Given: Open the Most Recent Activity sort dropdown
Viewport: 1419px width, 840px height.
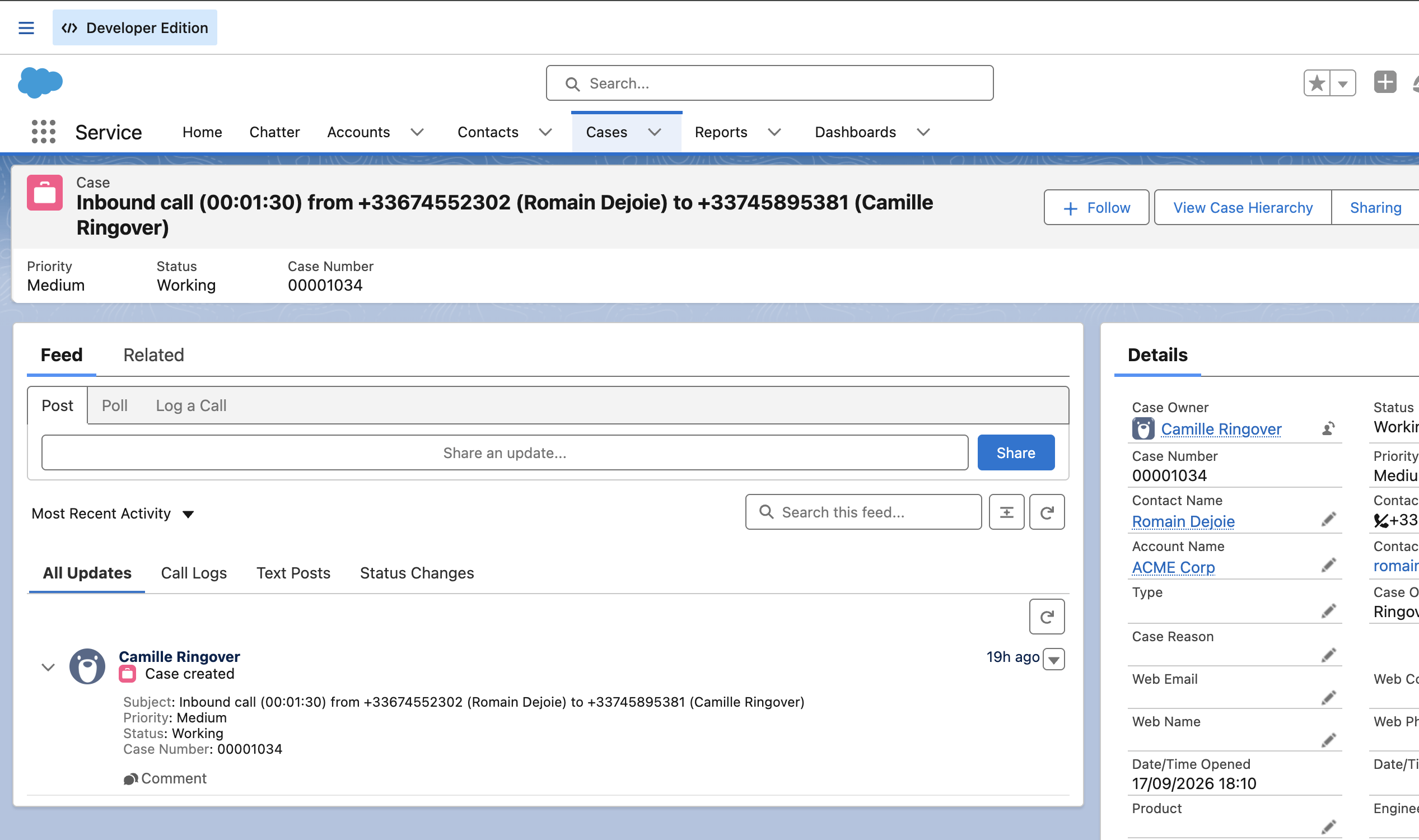Looking at the screenshot, I should pyautogui.click(x=113, y=514).
